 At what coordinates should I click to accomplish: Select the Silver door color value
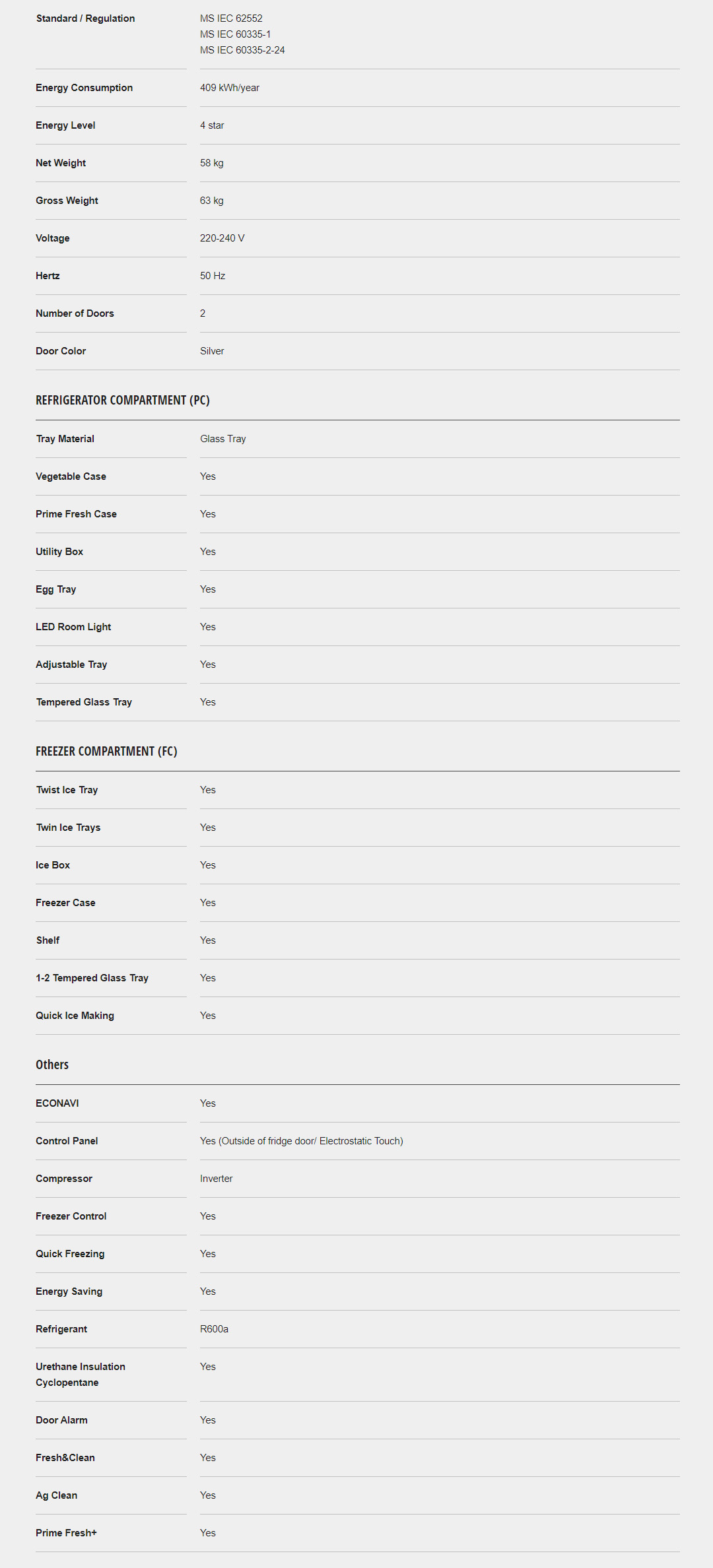point(212,351)
